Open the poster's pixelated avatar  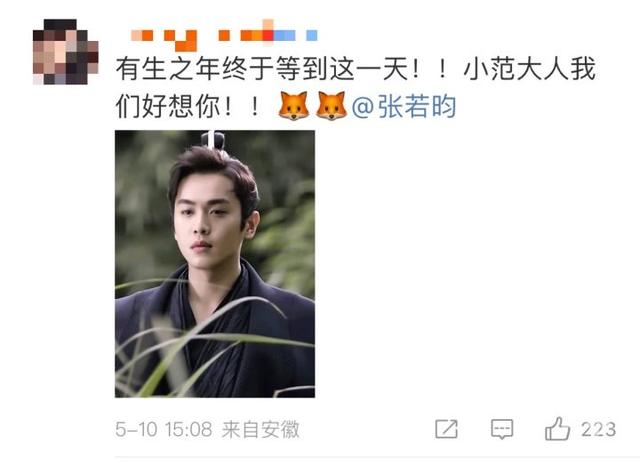tap(65, 52)
